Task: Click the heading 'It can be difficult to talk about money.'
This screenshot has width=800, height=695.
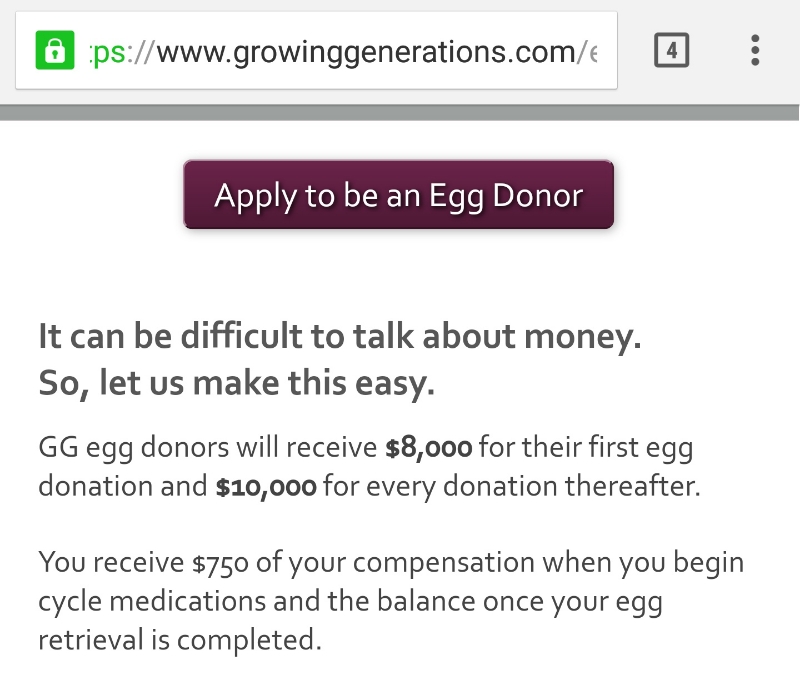Action: pos(339,338)
